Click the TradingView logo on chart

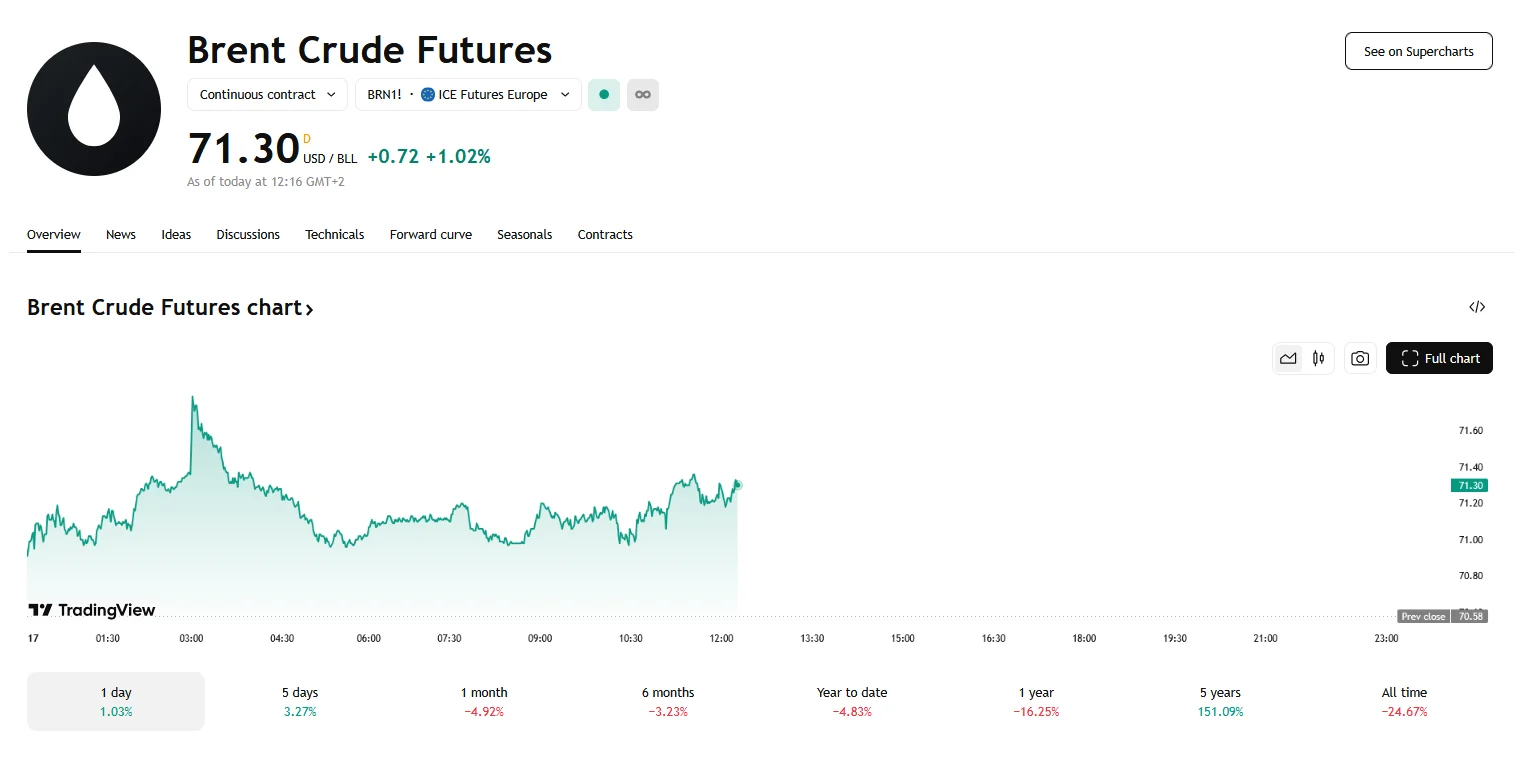91,610
